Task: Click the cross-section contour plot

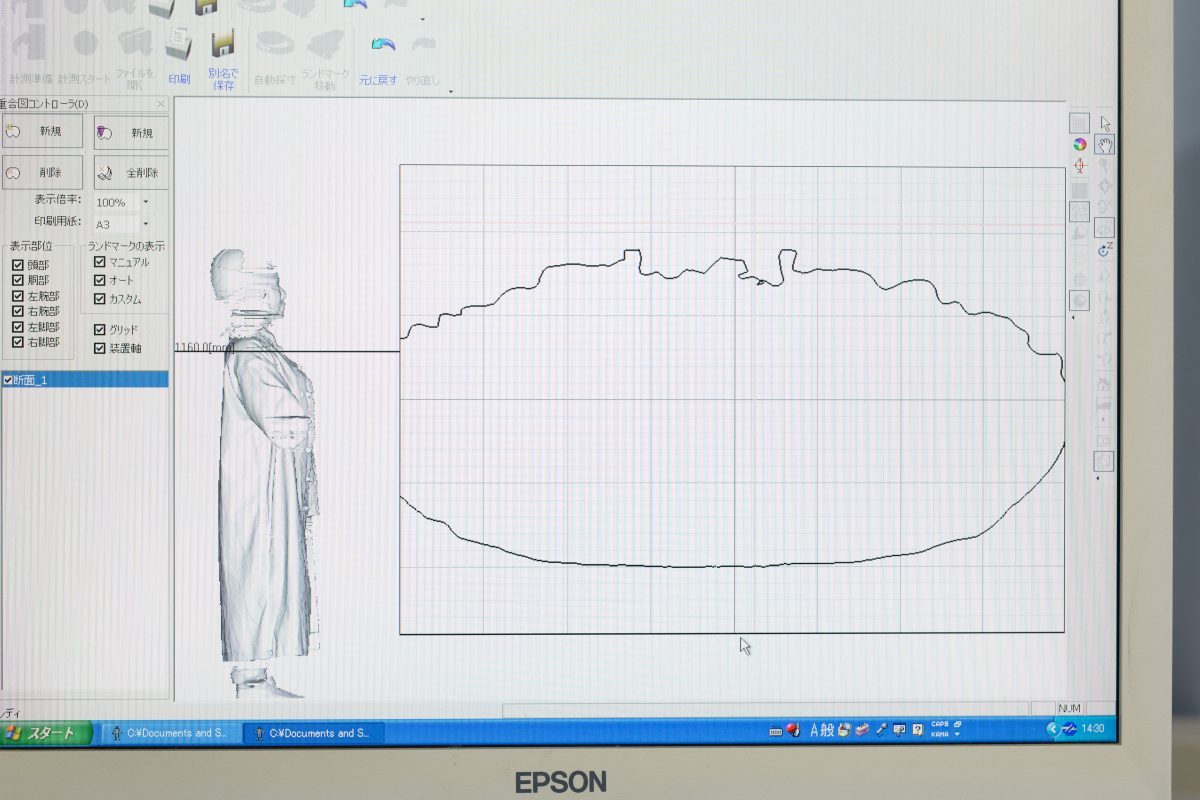Action: tap(732, 399)
